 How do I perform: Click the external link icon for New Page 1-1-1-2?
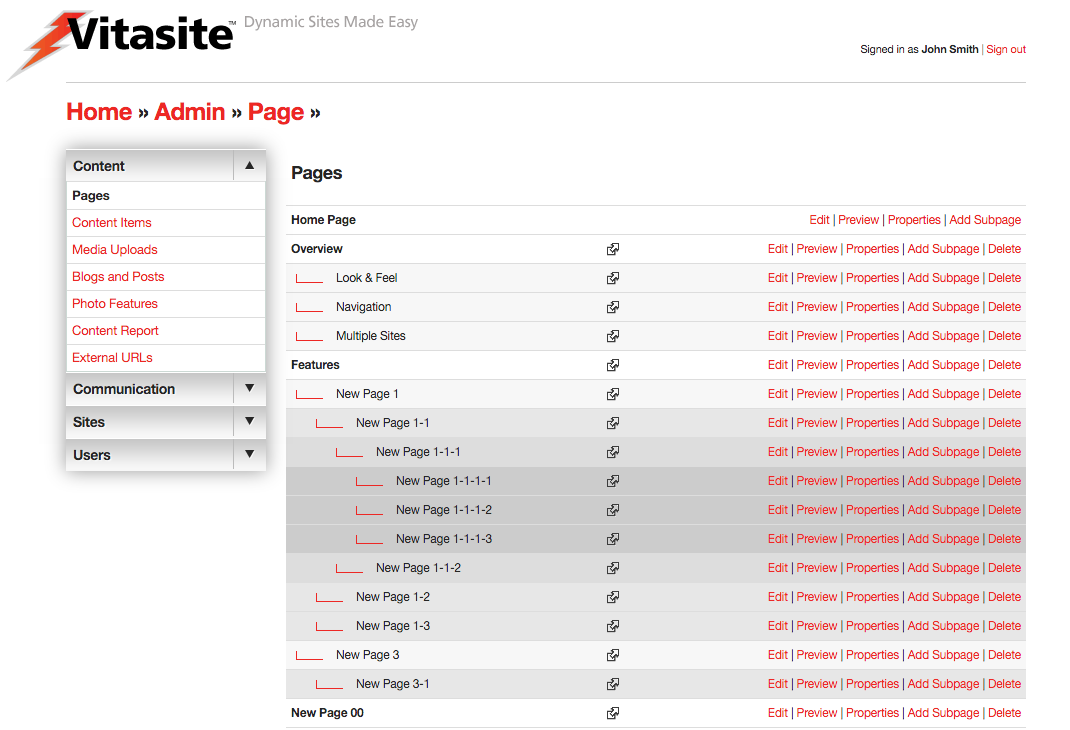click(613, 510)
